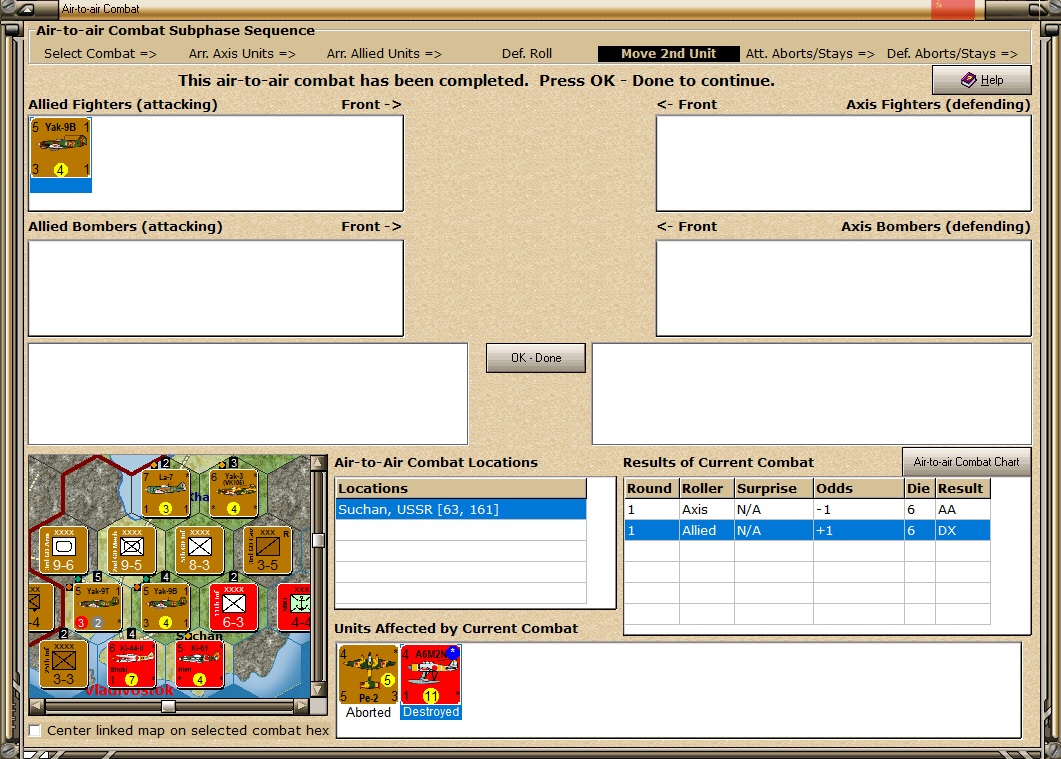1061x759 pixels.
Task: Click the Roller column header
Action: coord(706,488)
